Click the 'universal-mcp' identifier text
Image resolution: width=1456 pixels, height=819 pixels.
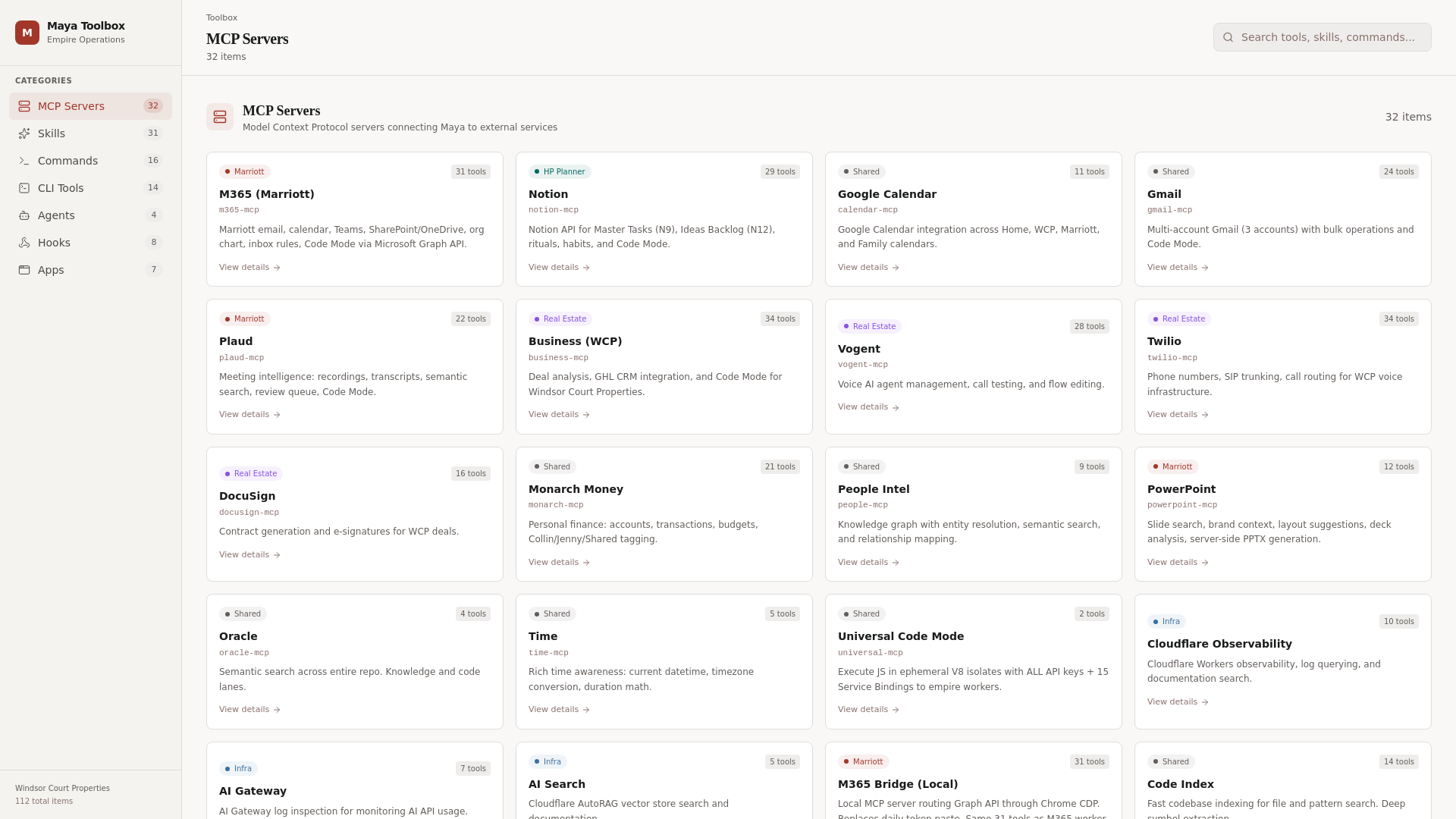(x=871, y=653)
